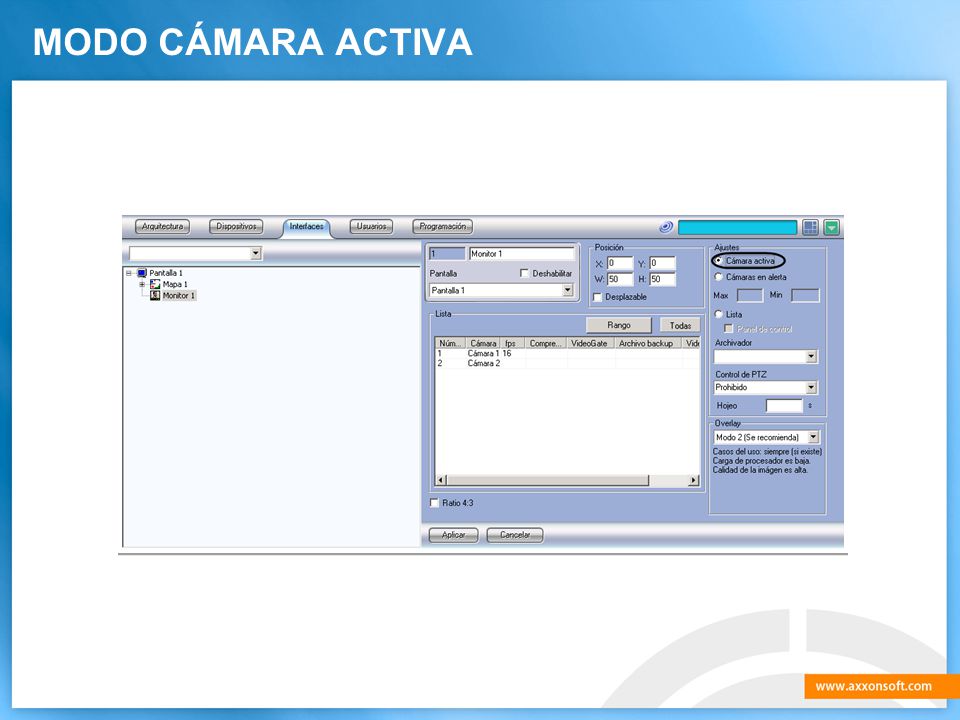Select the Cámara 2 row in list
Screen dimensions: 960x720
point(568,363)
